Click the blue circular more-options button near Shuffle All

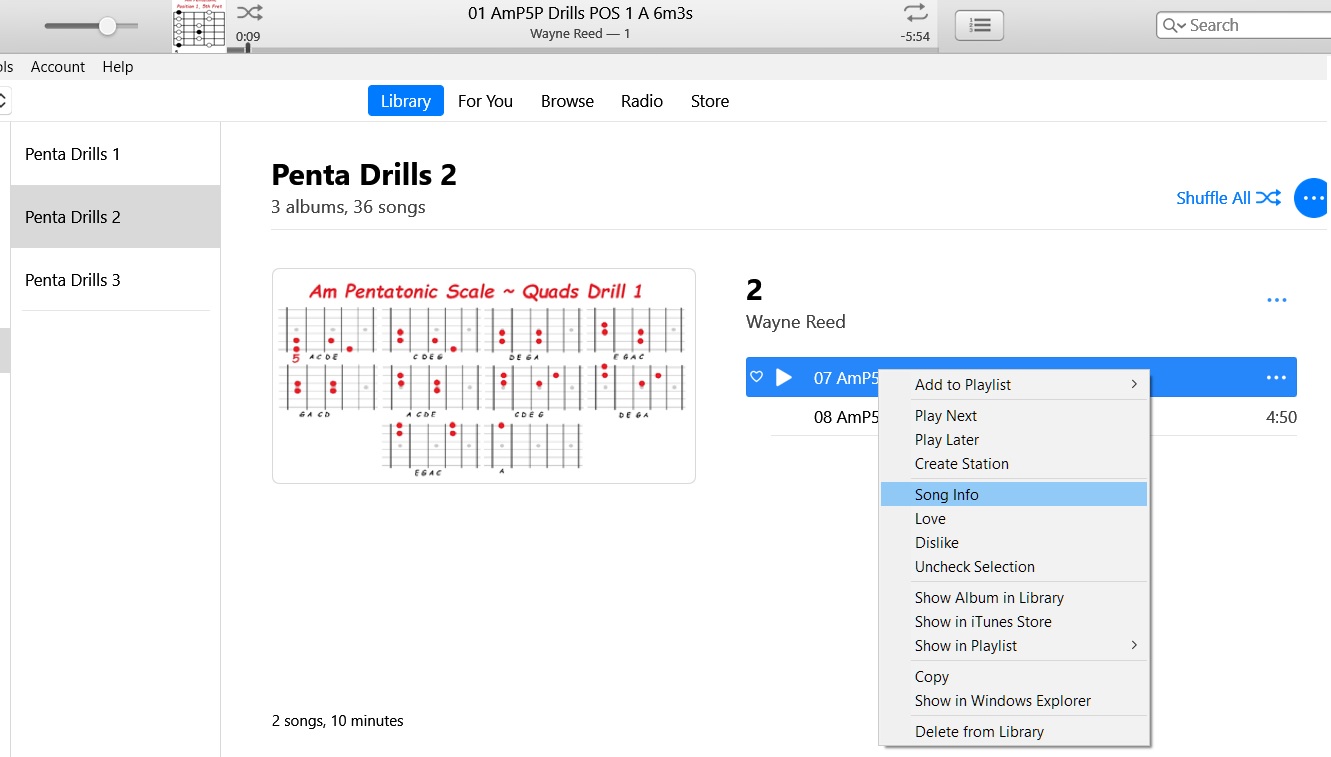click(x=1311, y=197)
